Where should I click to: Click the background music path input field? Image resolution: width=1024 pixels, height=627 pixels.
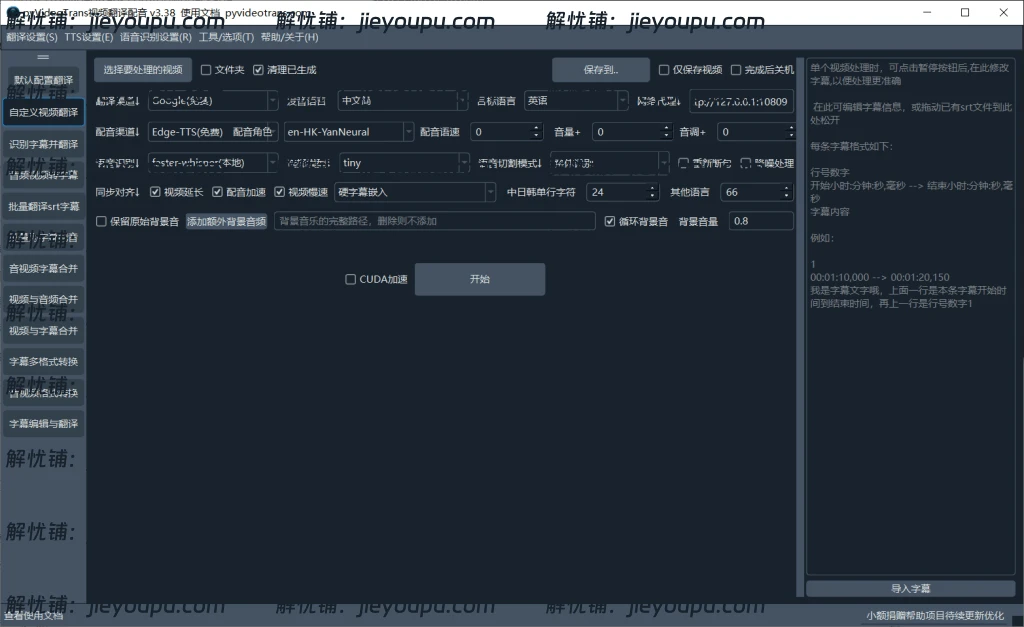(x=434, y=221)
